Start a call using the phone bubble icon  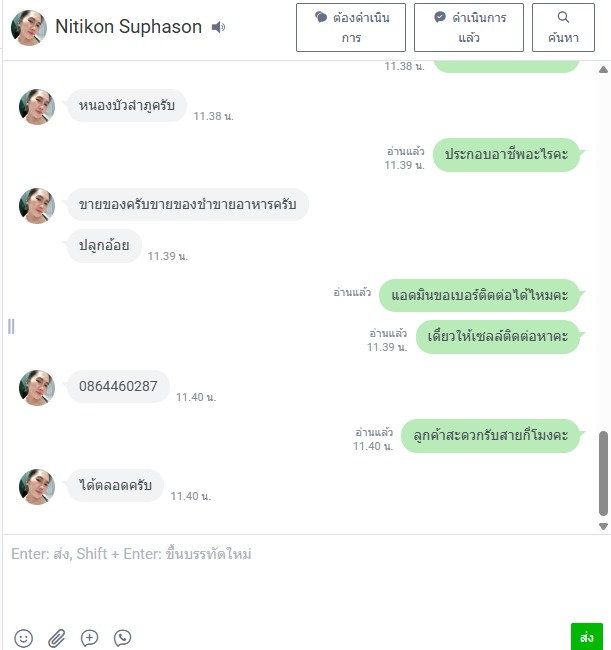pos(122,638)
